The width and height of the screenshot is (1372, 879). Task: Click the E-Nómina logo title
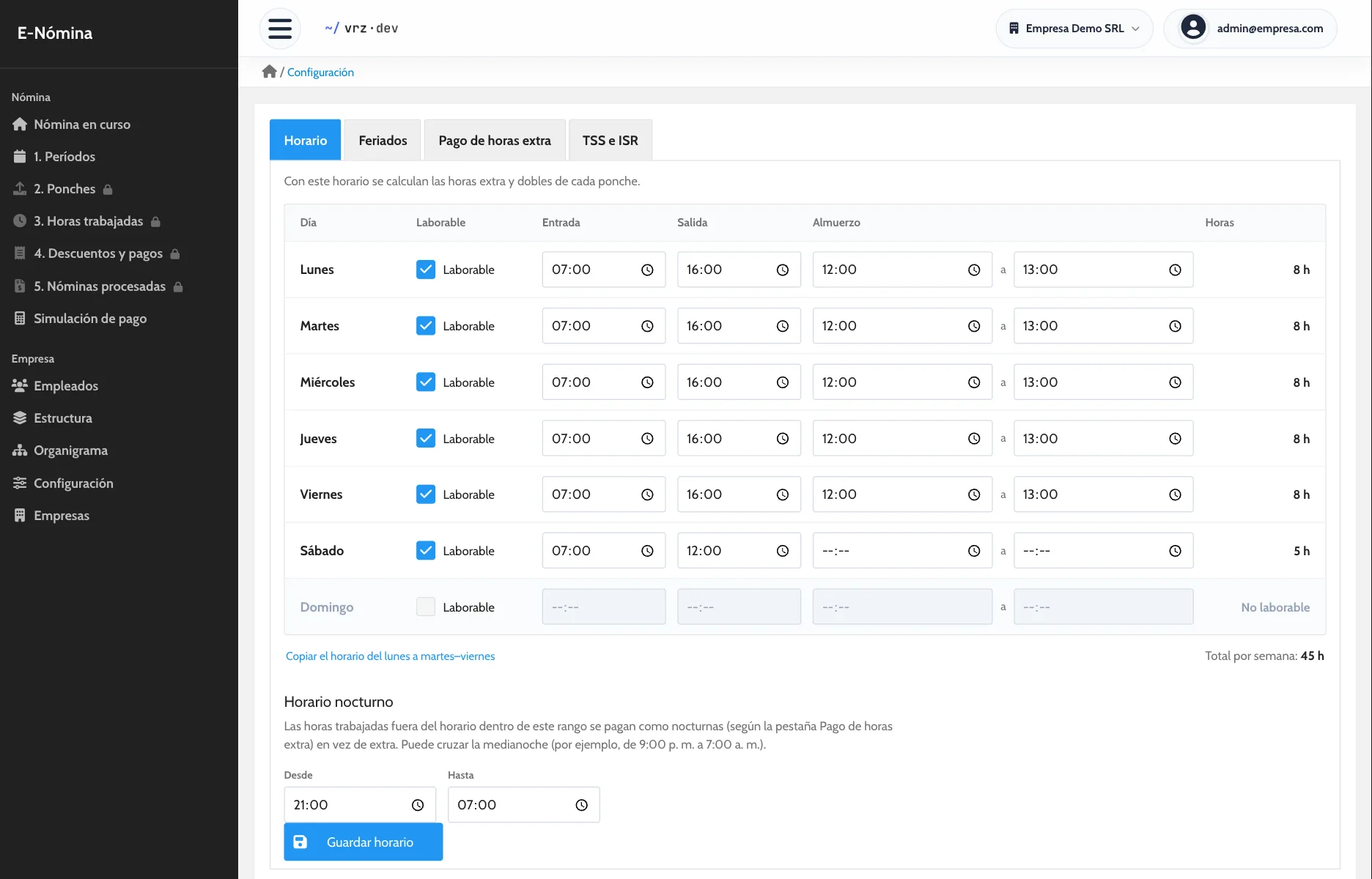pos(55,33)
